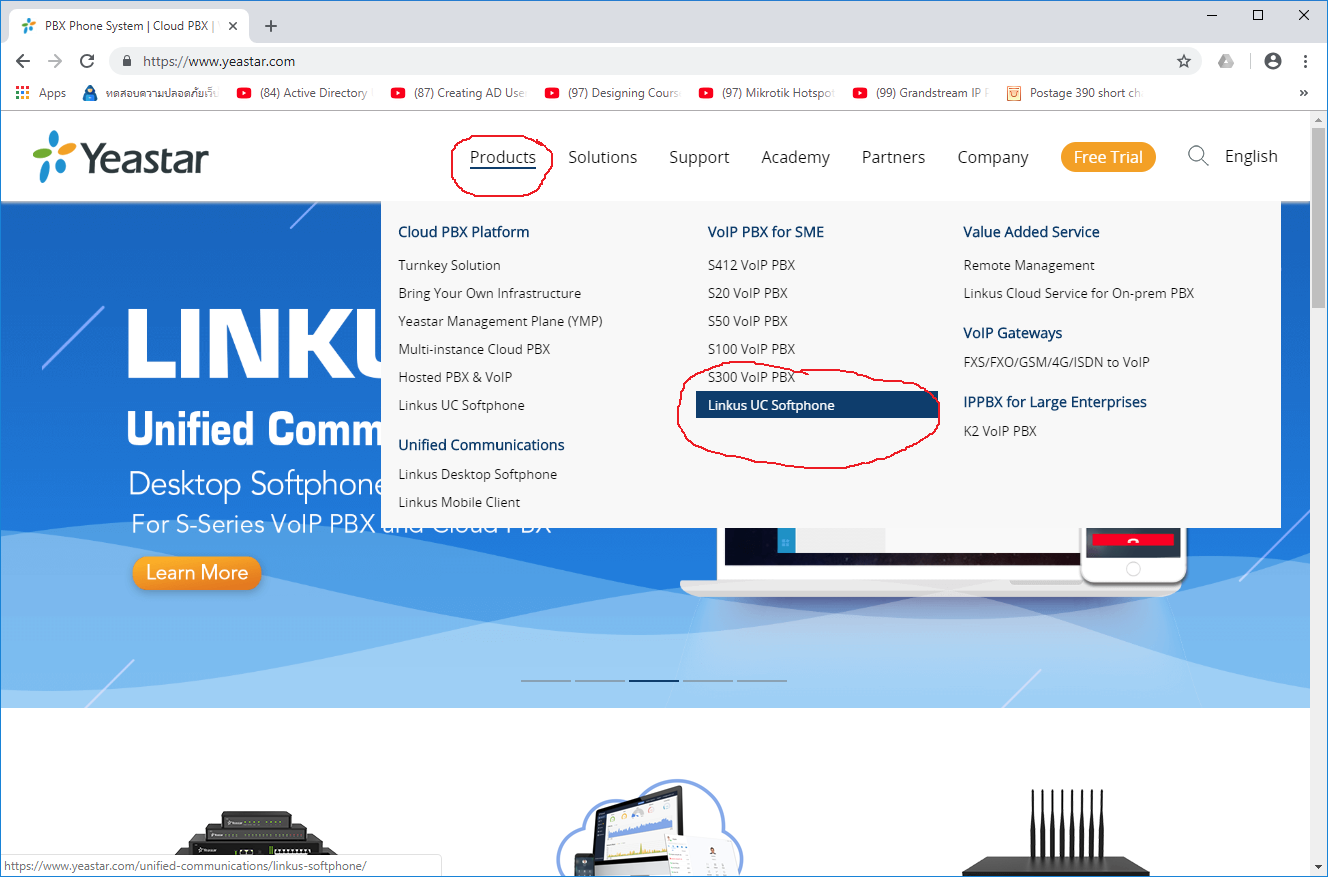
Task: Open Bring Your Own Infrastructure
Action: coord(490,293)
